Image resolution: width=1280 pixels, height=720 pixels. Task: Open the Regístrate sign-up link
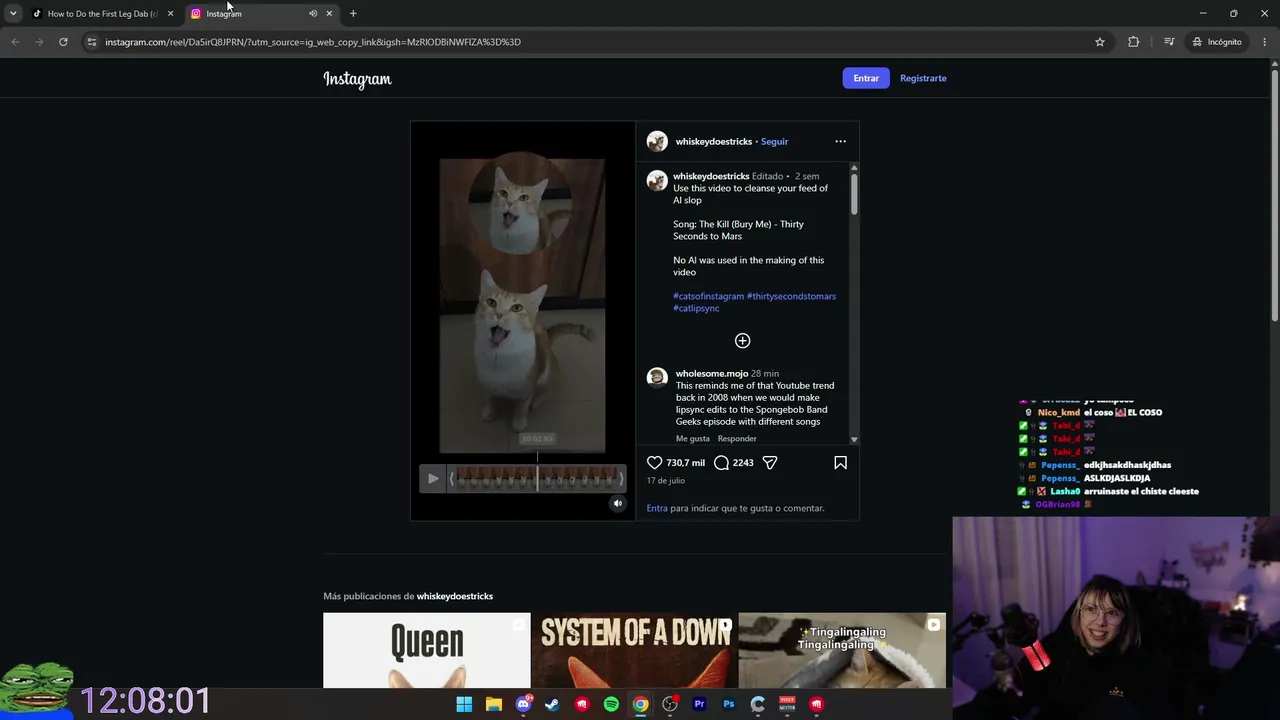(923, 78)
